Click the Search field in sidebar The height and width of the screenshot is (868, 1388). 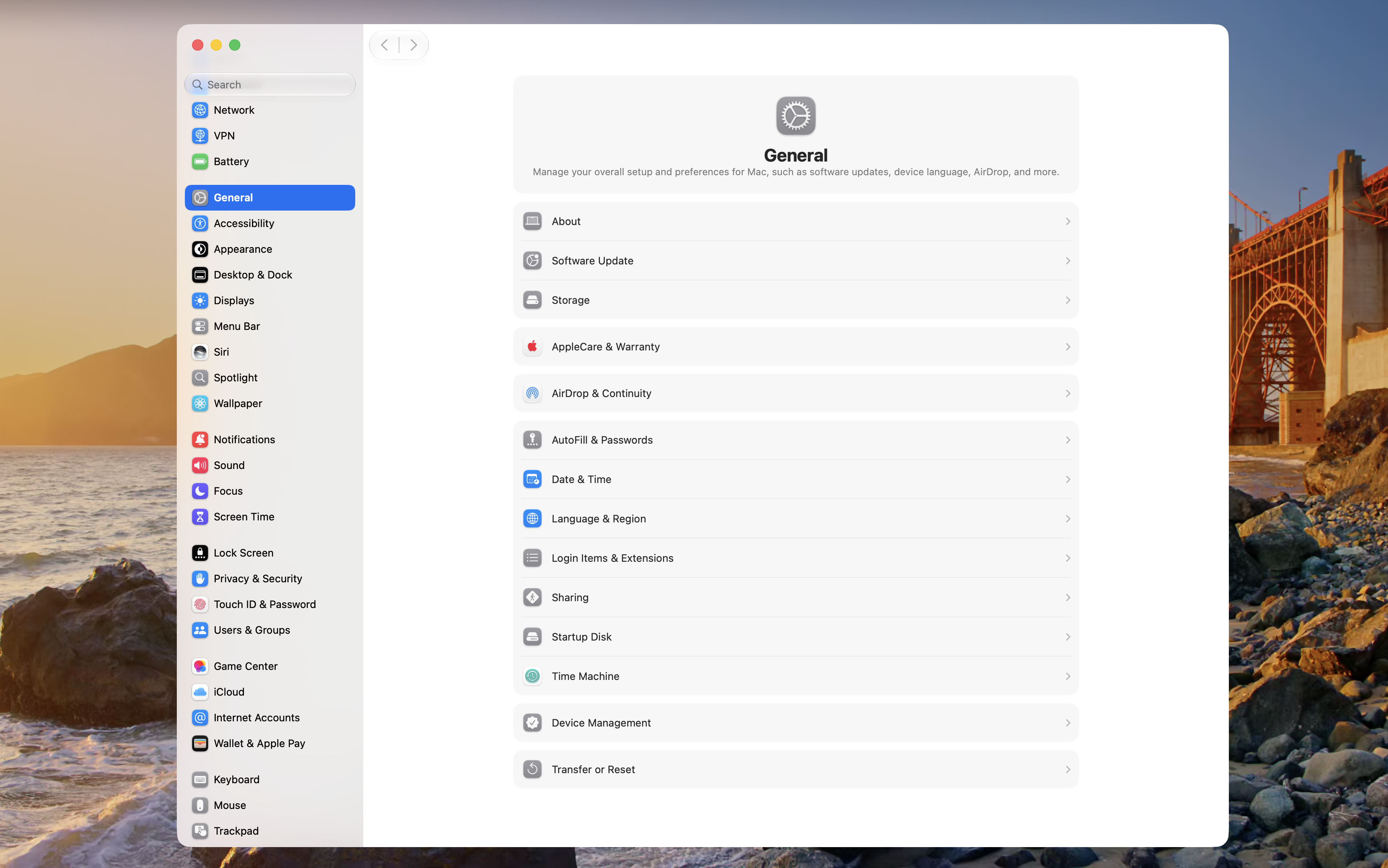(x=270, y=84)
